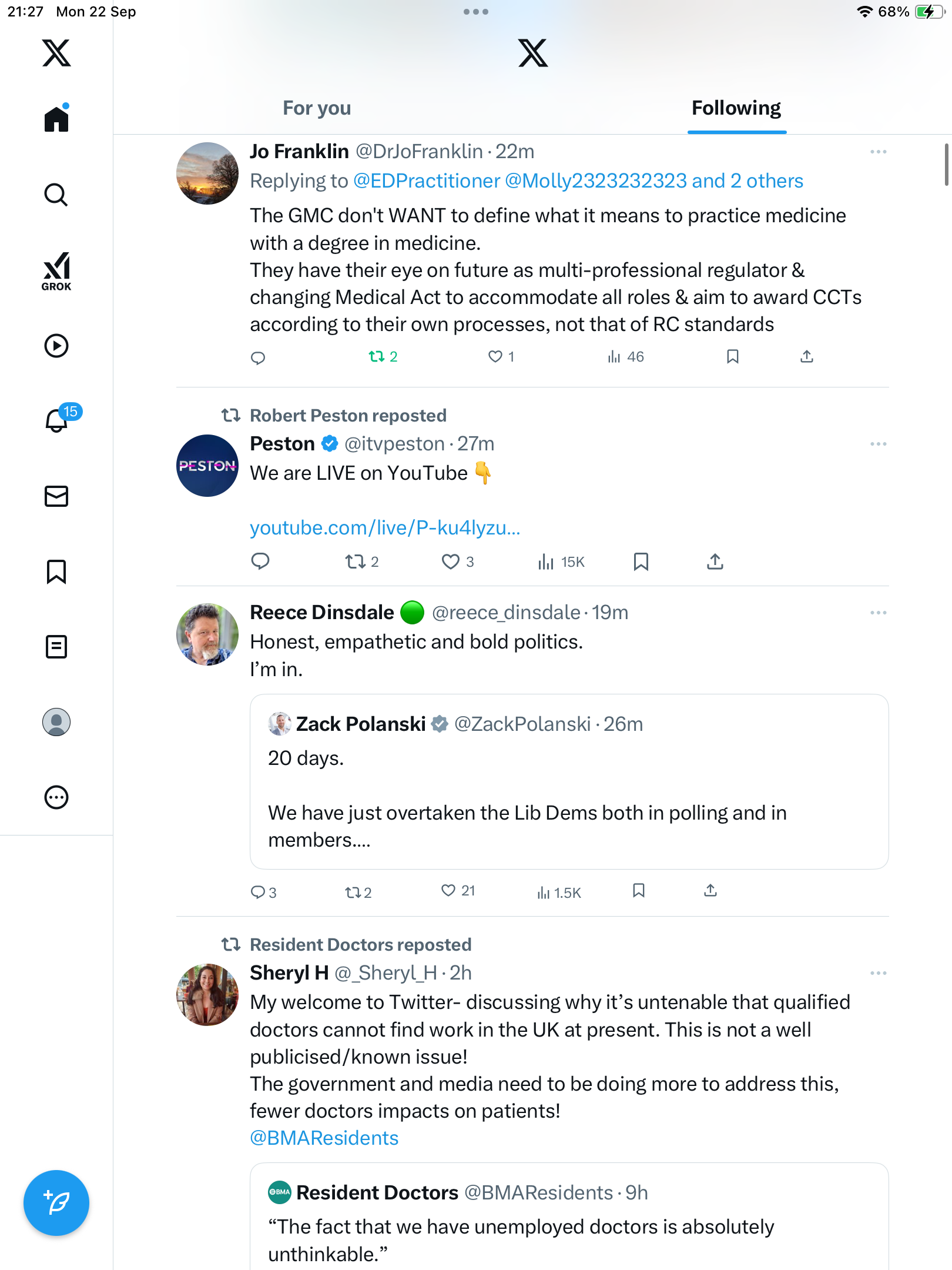The image size is (952, 1270).
Task: Bookmark the Peston post
Action: pos(641,562)
